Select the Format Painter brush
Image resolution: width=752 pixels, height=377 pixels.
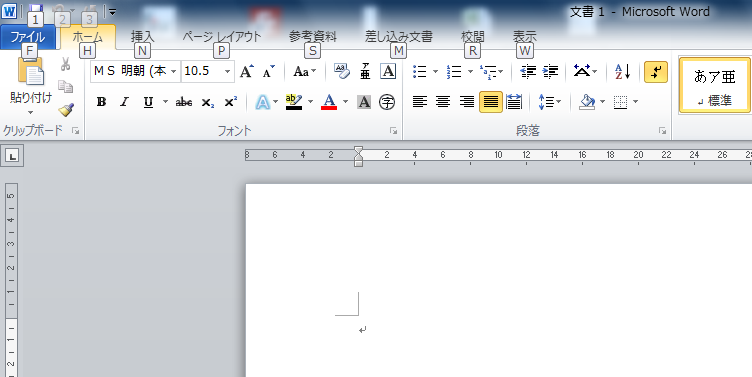click(66, 110)
